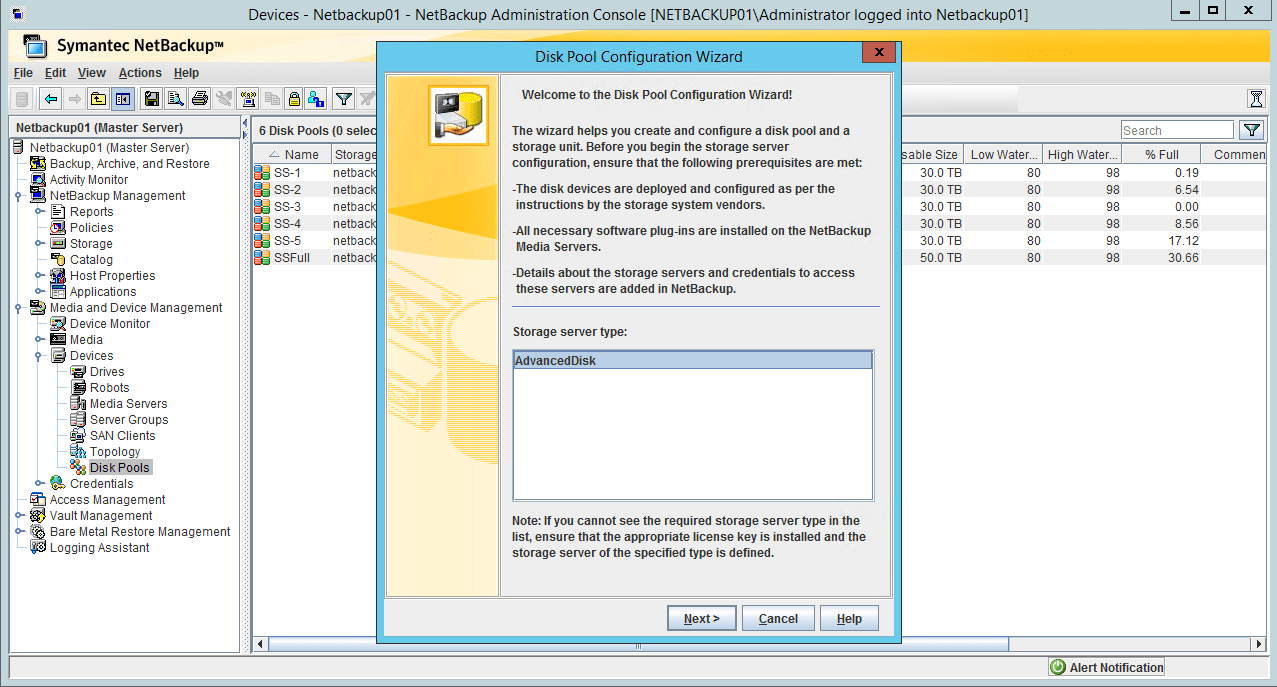
Task: Sort by the % Full column header
Action: 1160,153
